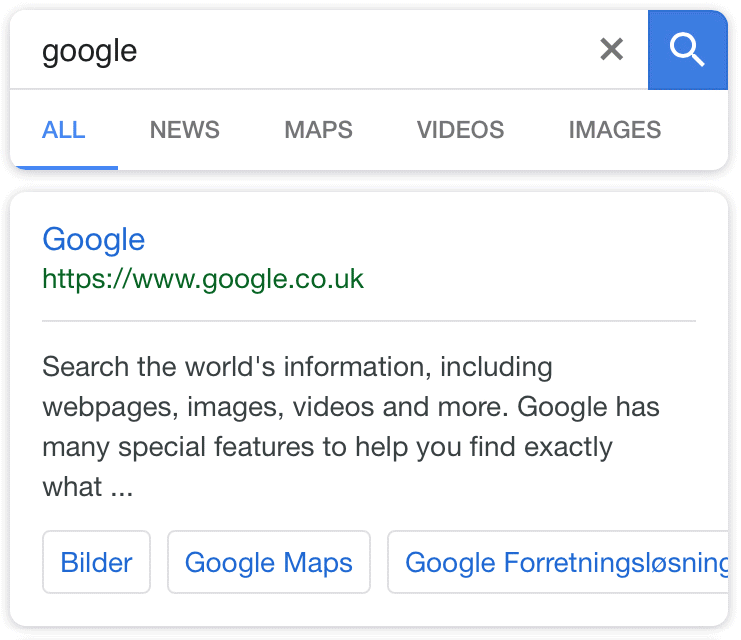Select the ALL tab
The height and width of the screenshot is (640, 741).
coord(64,130)
